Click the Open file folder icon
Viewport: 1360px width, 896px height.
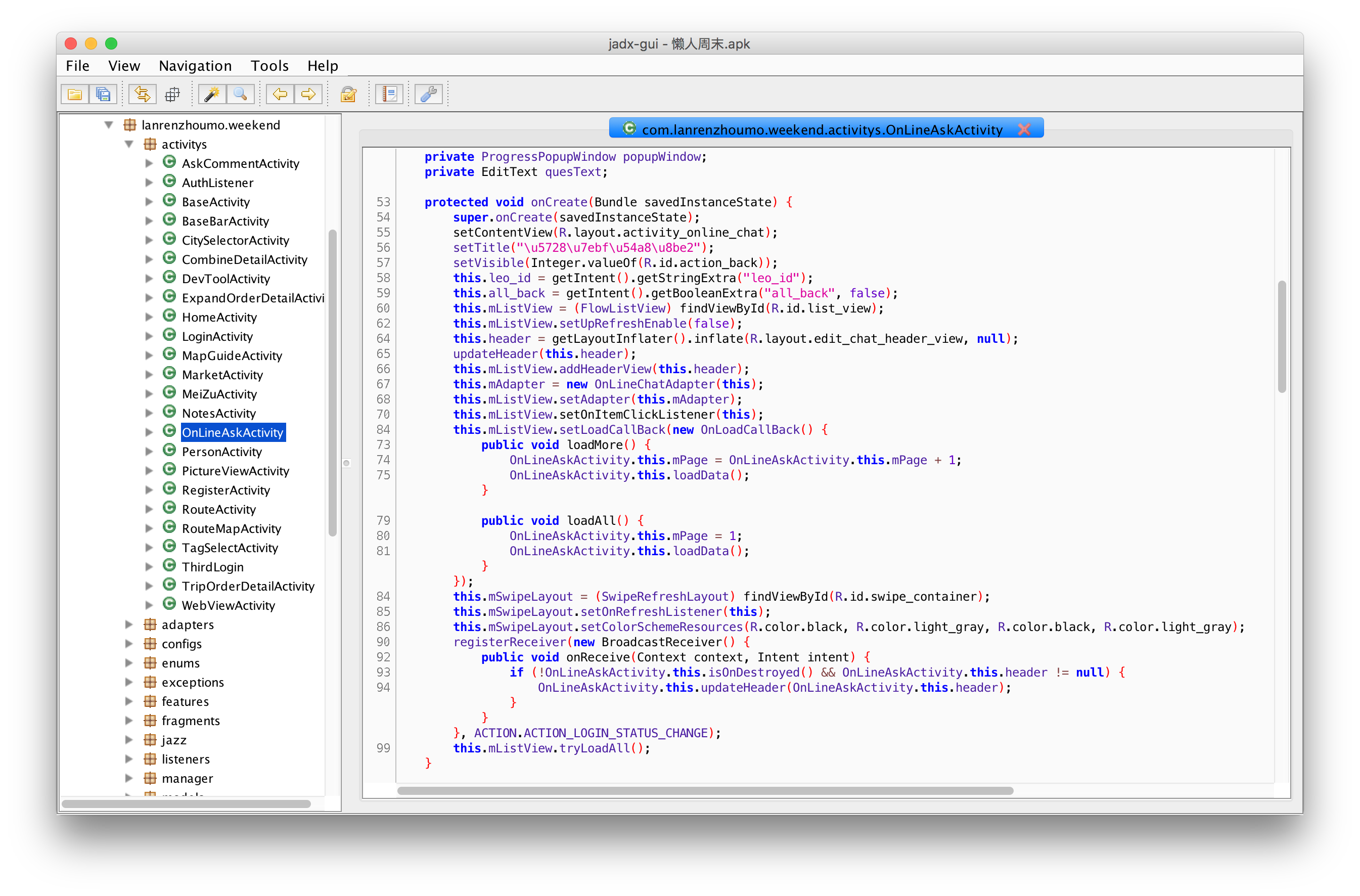pyautogui.click(x=75, y=94)
